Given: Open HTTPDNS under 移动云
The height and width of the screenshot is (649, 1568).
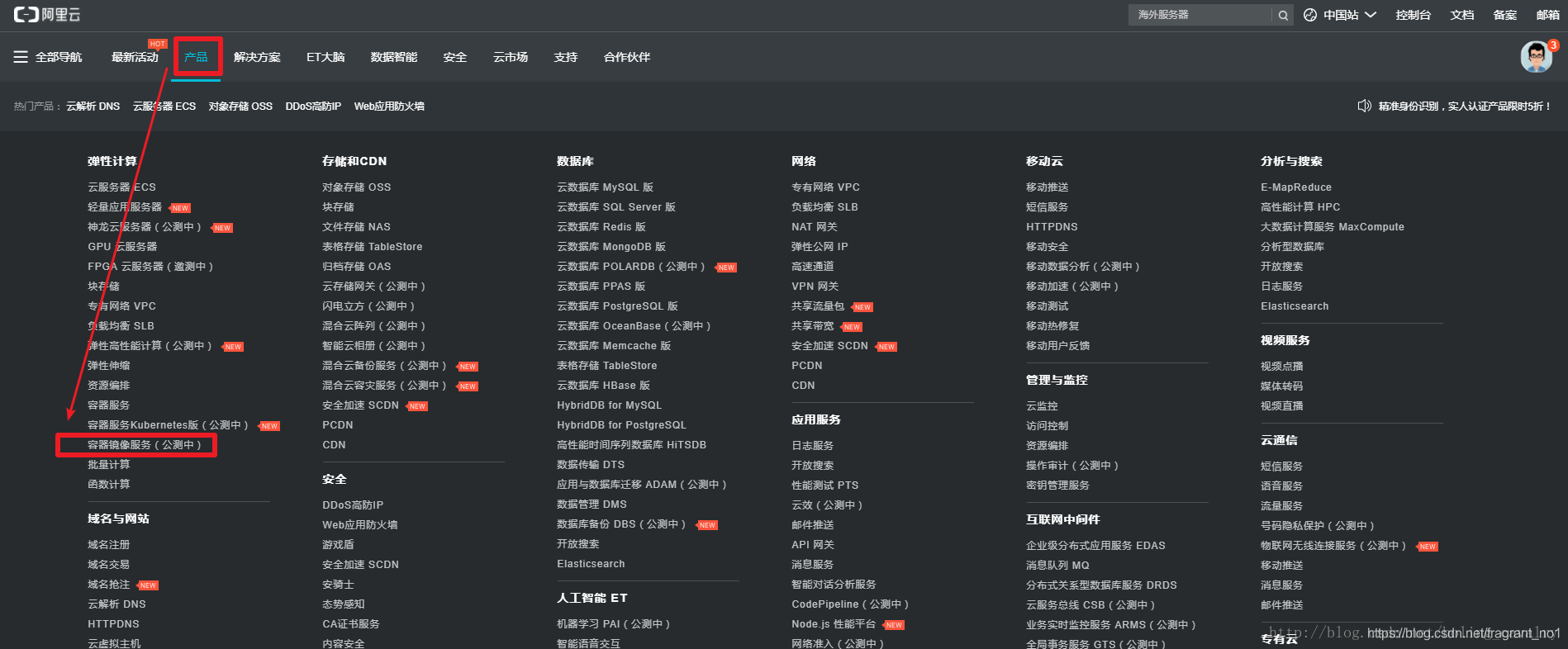Looking at the screenshot, I should tap(1052, 227).
